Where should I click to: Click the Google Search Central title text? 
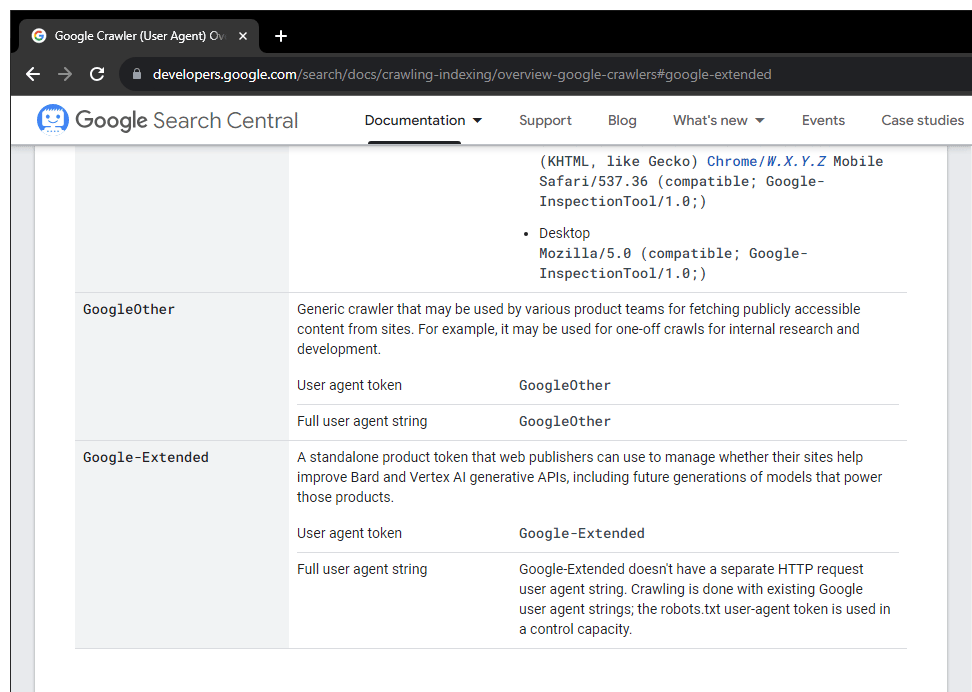(x=187, y=120)
